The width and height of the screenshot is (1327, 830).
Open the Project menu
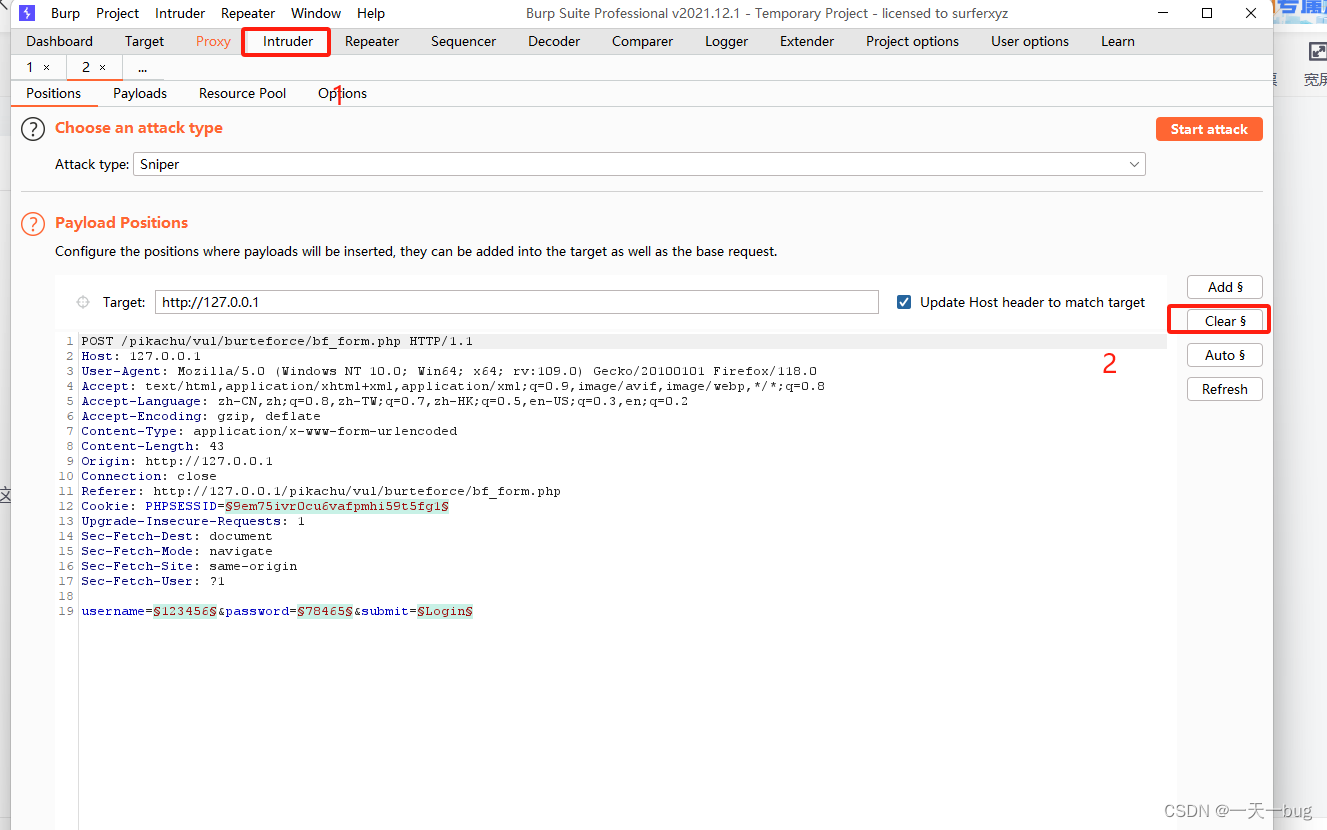click(x=118, y=13)
